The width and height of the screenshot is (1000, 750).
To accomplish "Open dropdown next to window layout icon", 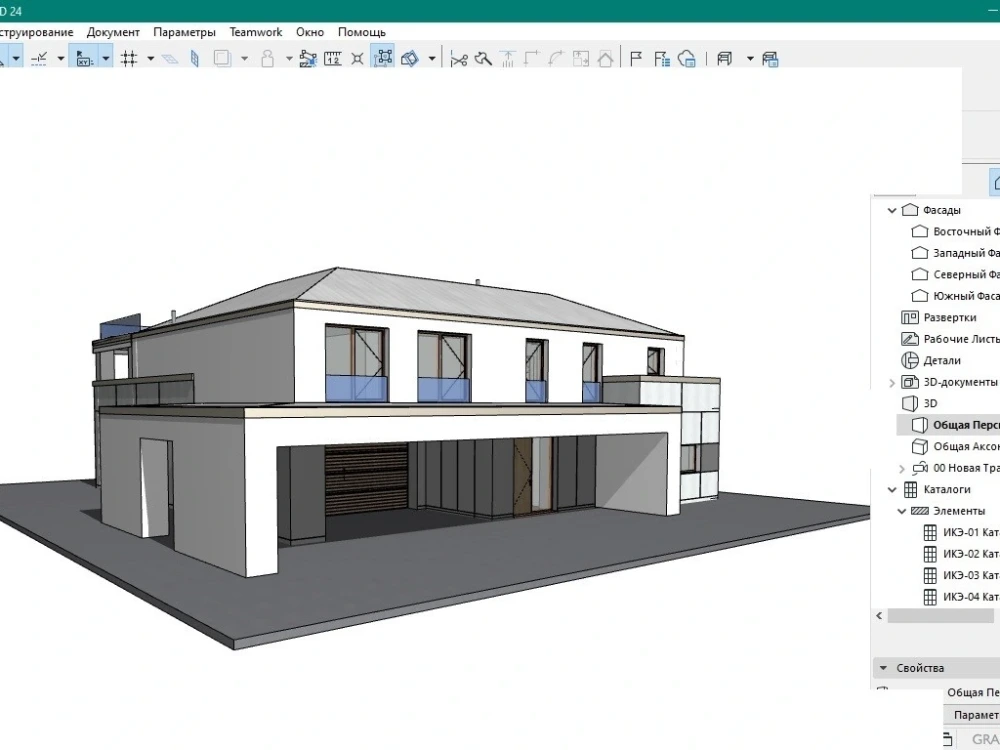I will [750, 59].
